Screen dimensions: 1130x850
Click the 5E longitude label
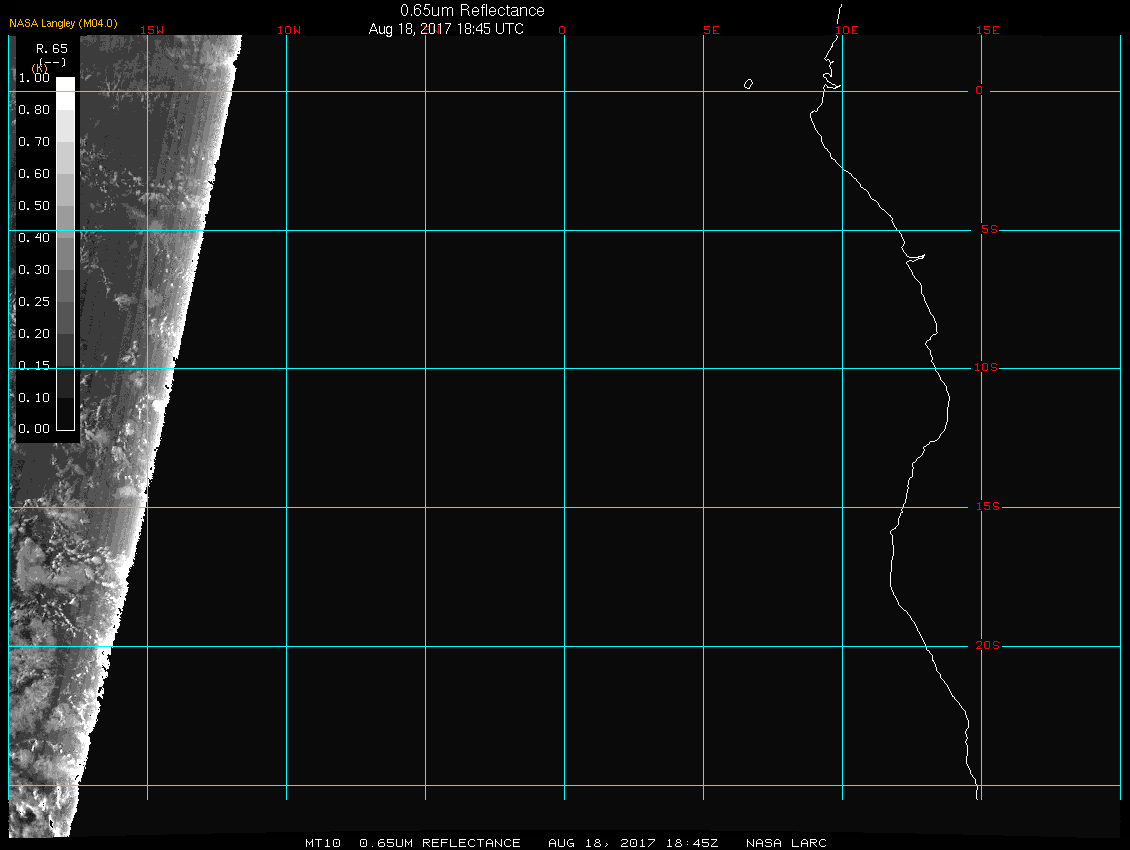711,30
